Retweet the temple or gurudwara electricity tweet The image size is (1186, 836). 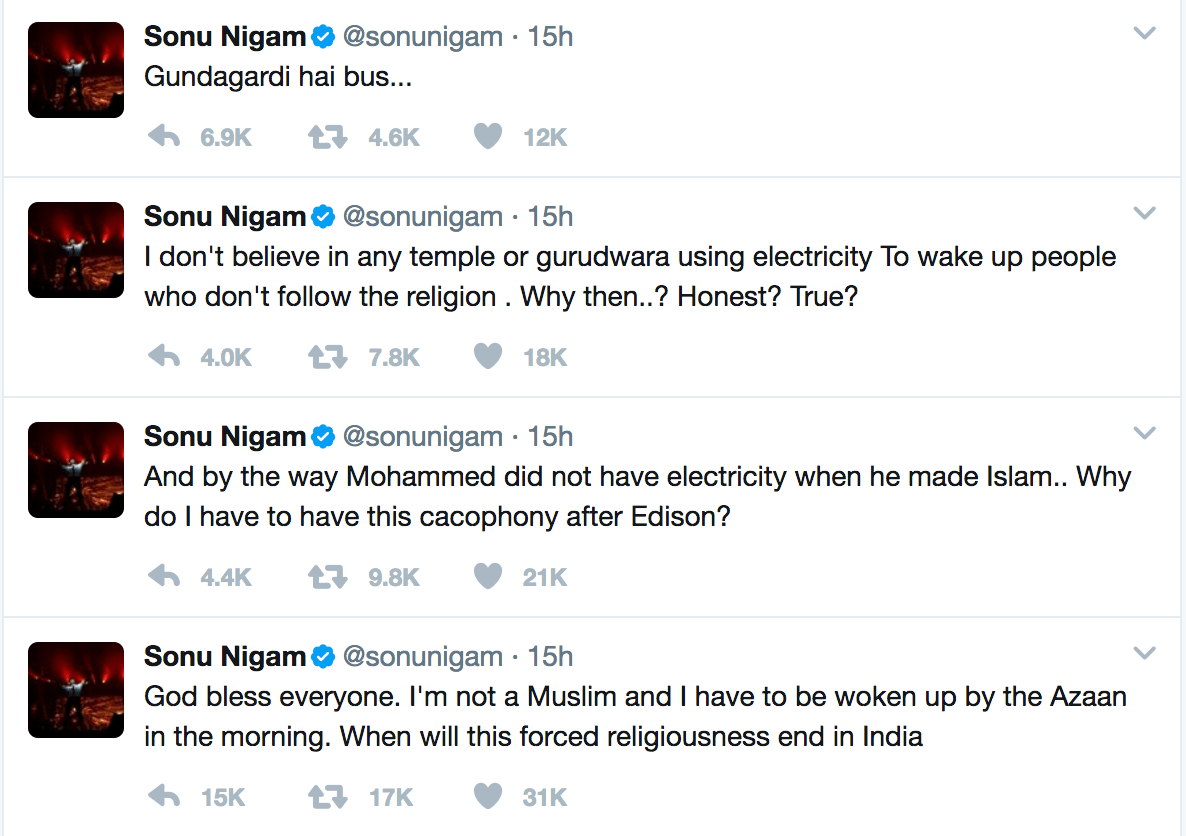tap(328, 356)
